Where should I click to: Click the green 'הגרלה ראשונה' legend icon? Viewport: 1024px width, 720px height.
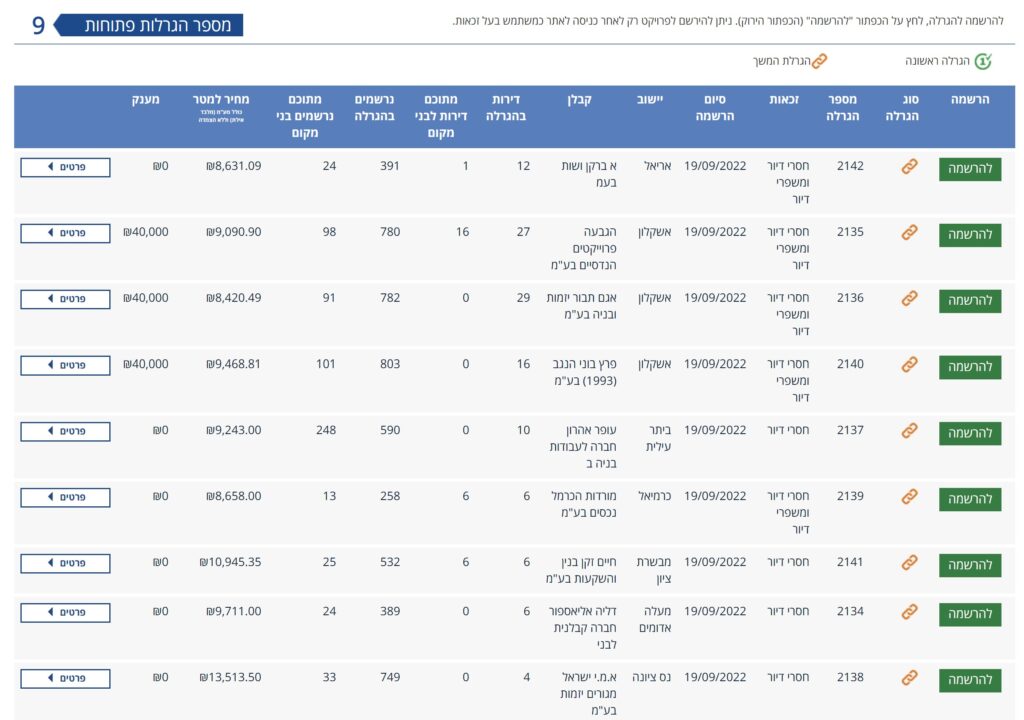coord(983,61)
